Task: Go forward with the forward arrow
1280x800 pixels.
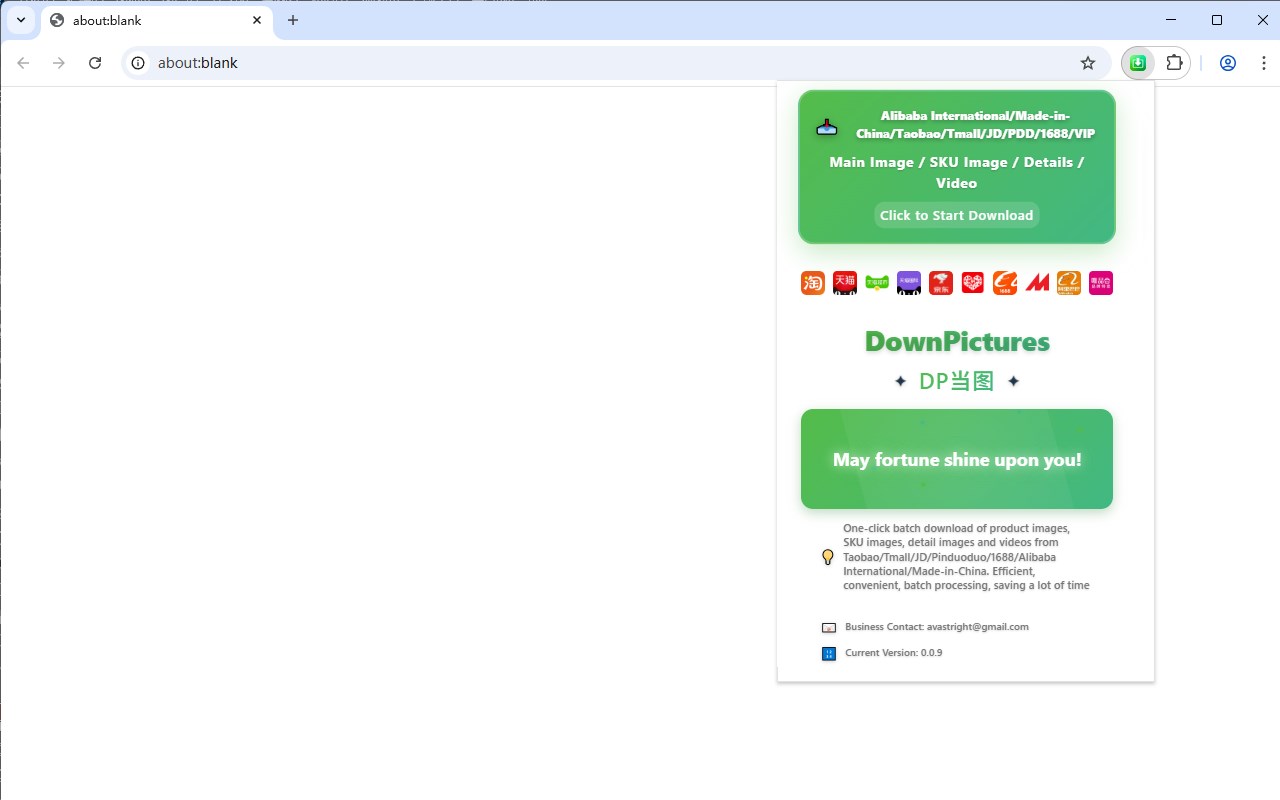Action: pyautogui.click(x=59, y=63)
